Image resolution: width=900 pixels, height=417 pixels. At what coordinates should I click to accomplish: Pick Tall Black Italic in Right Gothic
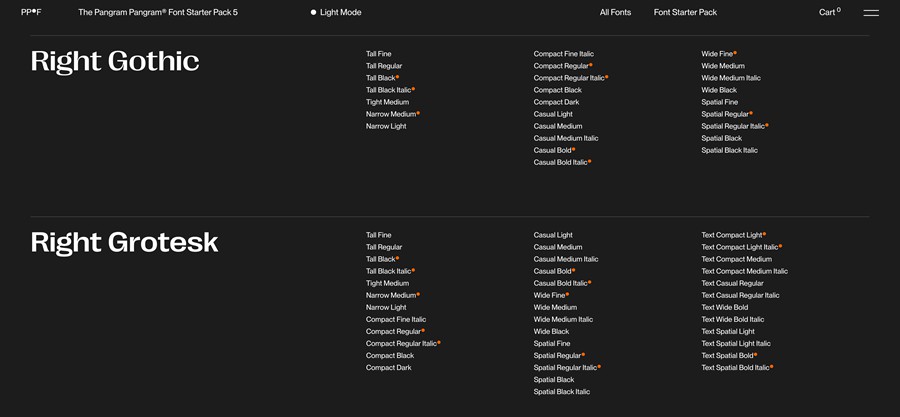(x=390, y=90)
